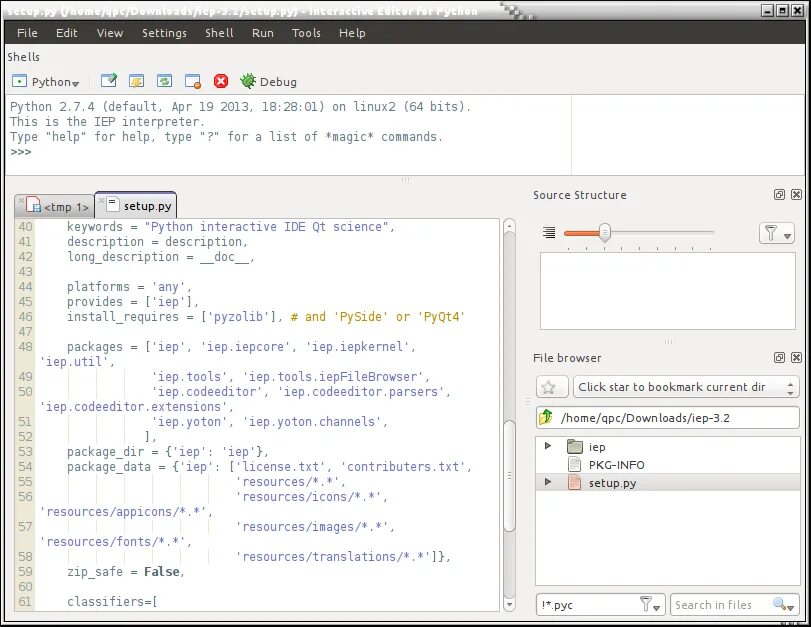Select PKG-INFO file in file browser
Viewport: 811px width, 627px height.
[668, 465]
